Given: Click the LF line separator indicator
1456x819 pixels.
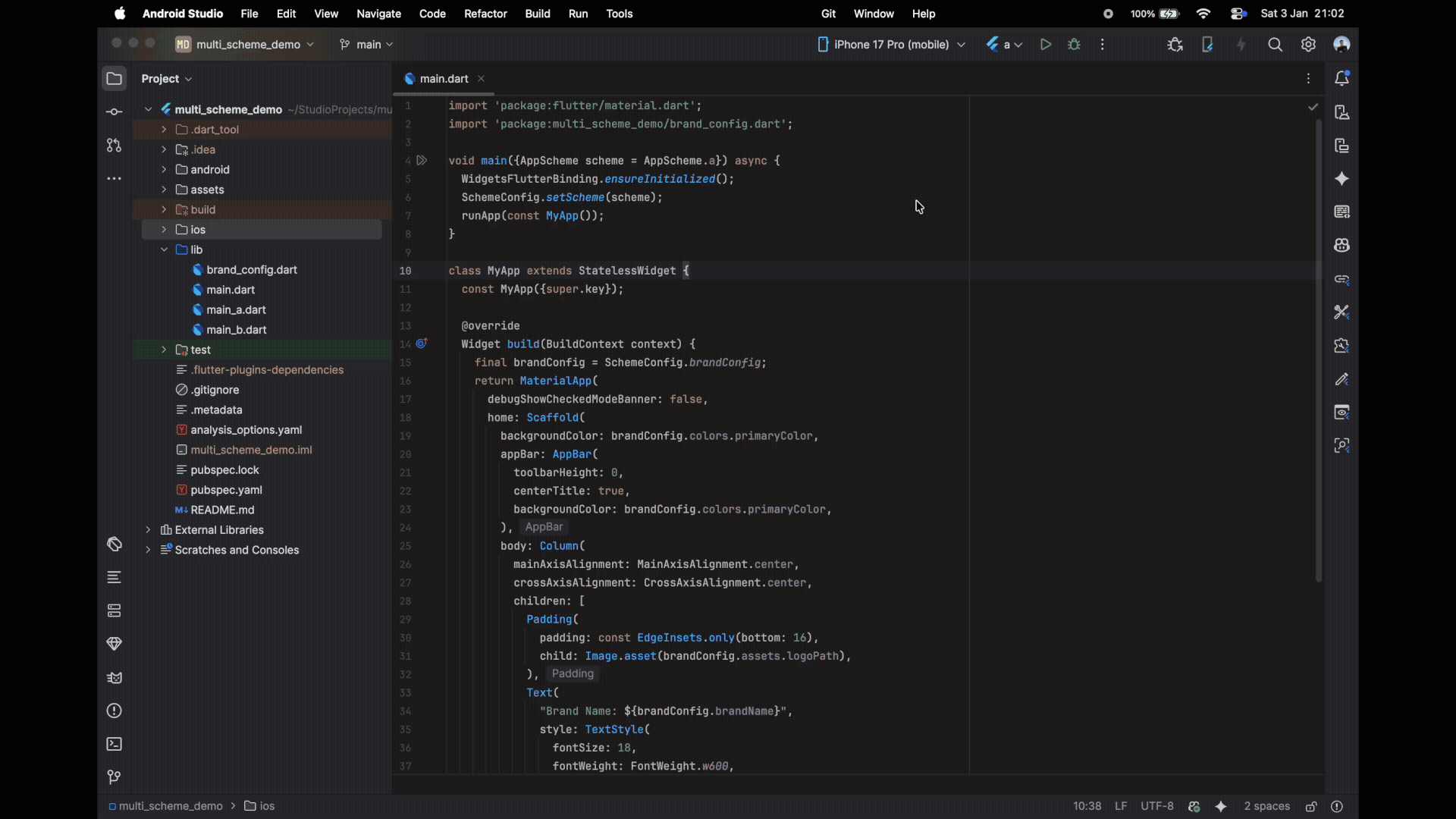Looking at the screenshot, I should tap(1121, 806).
